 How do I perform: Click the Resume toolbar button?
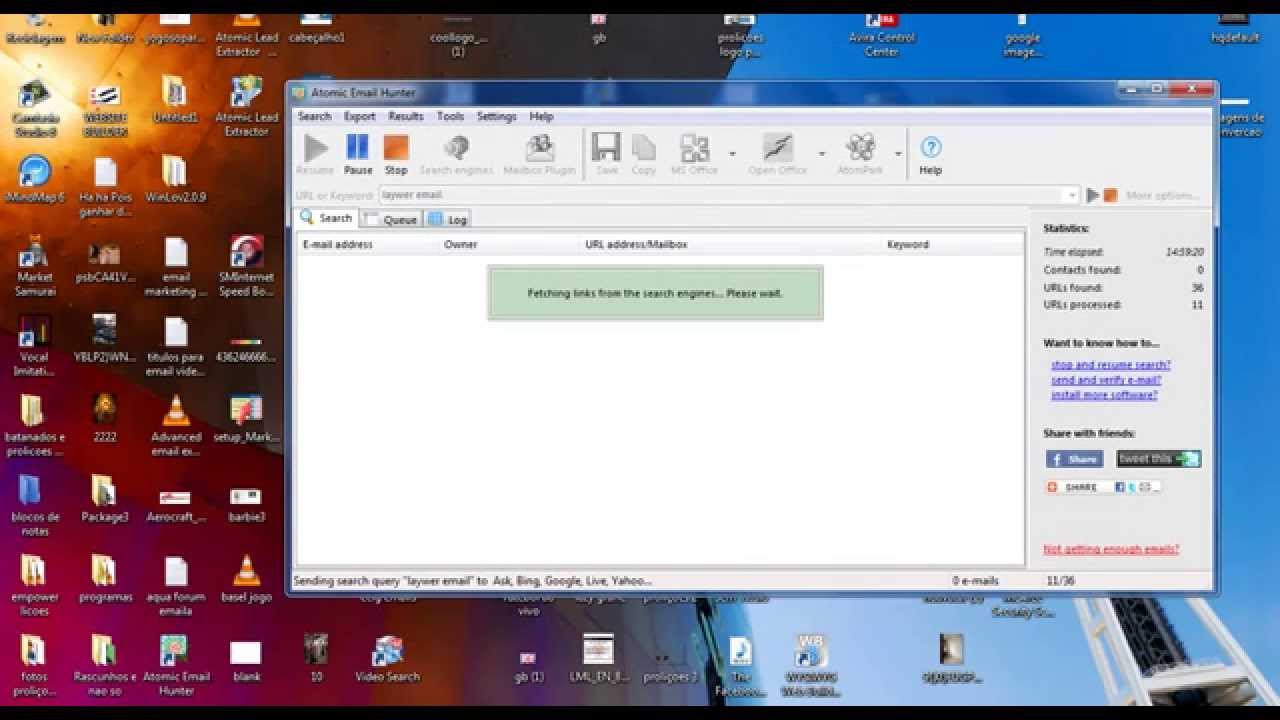pos(315,155)
